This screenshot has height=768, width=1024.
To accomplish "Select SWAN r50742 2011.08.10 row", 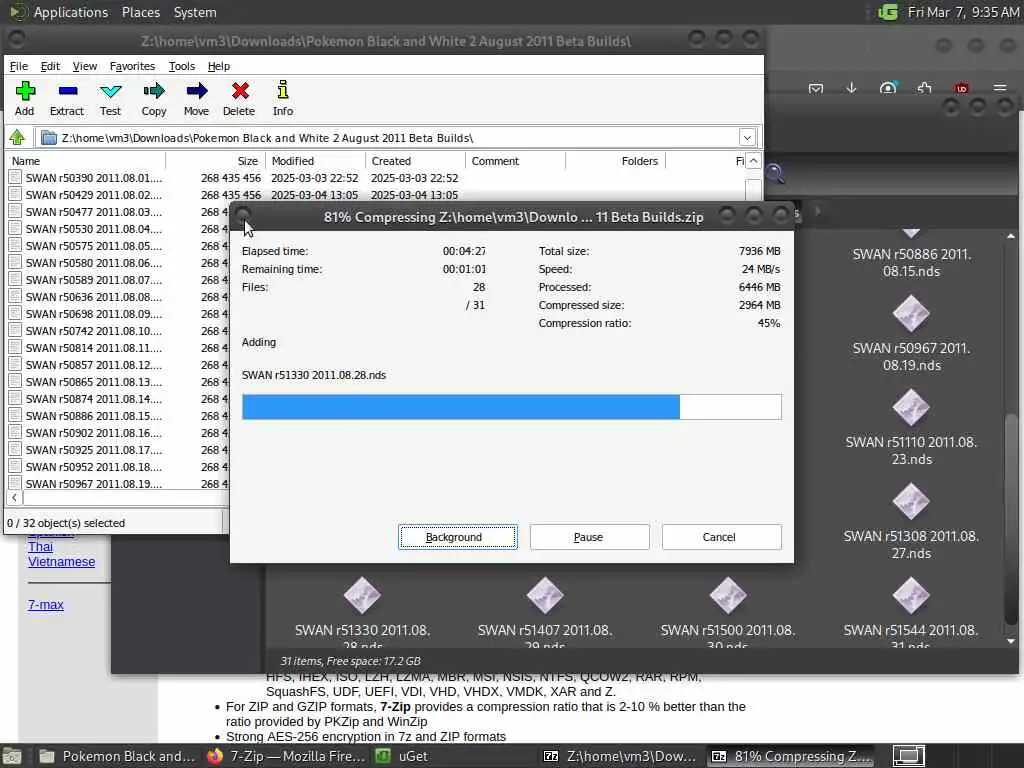I will 118,330.
